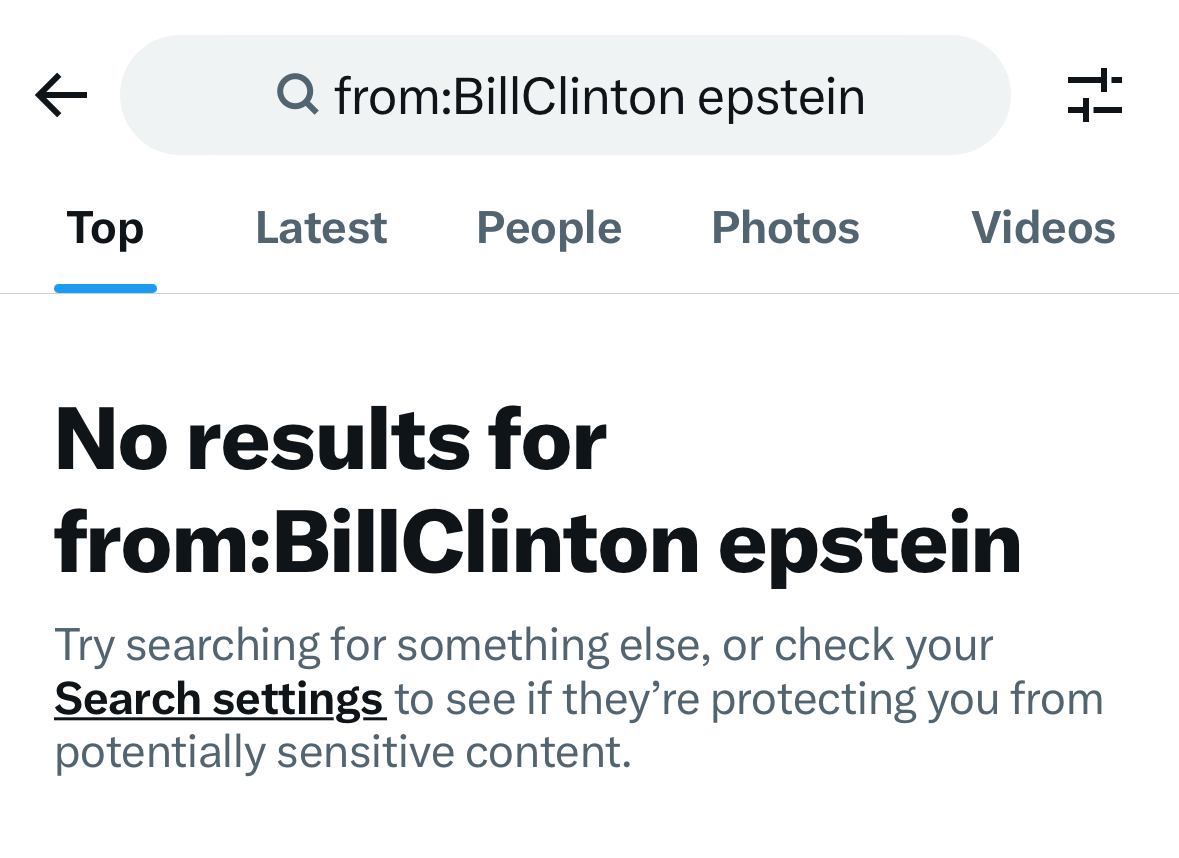
Task: Click the "No results for" heading
Action: pyautogui.click(x=331, y=440)
